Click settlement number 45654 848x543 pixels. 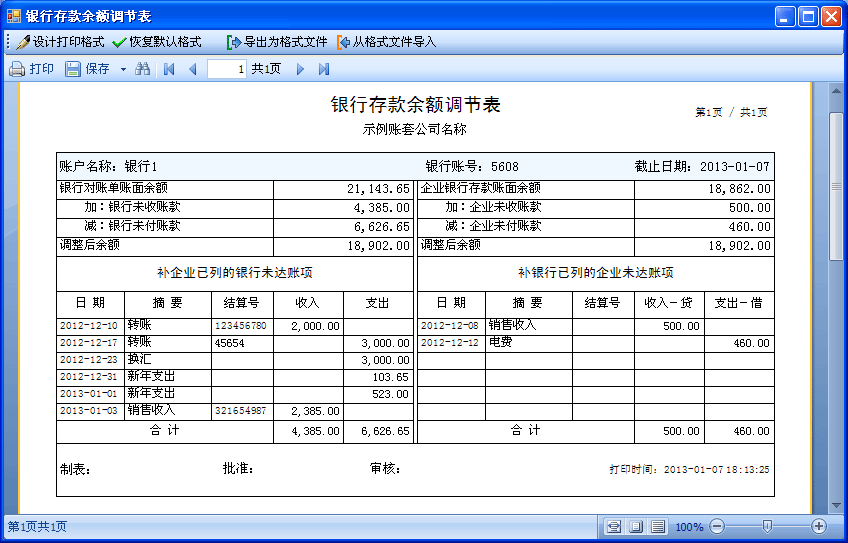coord(229,343)
